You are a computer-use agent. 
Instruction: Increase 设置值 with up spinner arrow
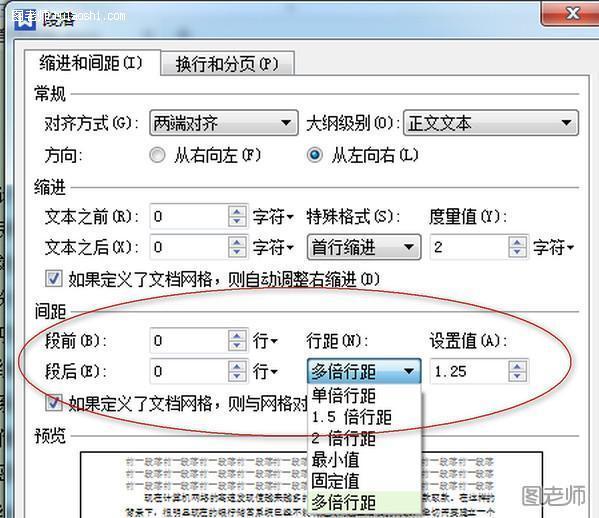point(517,366)
